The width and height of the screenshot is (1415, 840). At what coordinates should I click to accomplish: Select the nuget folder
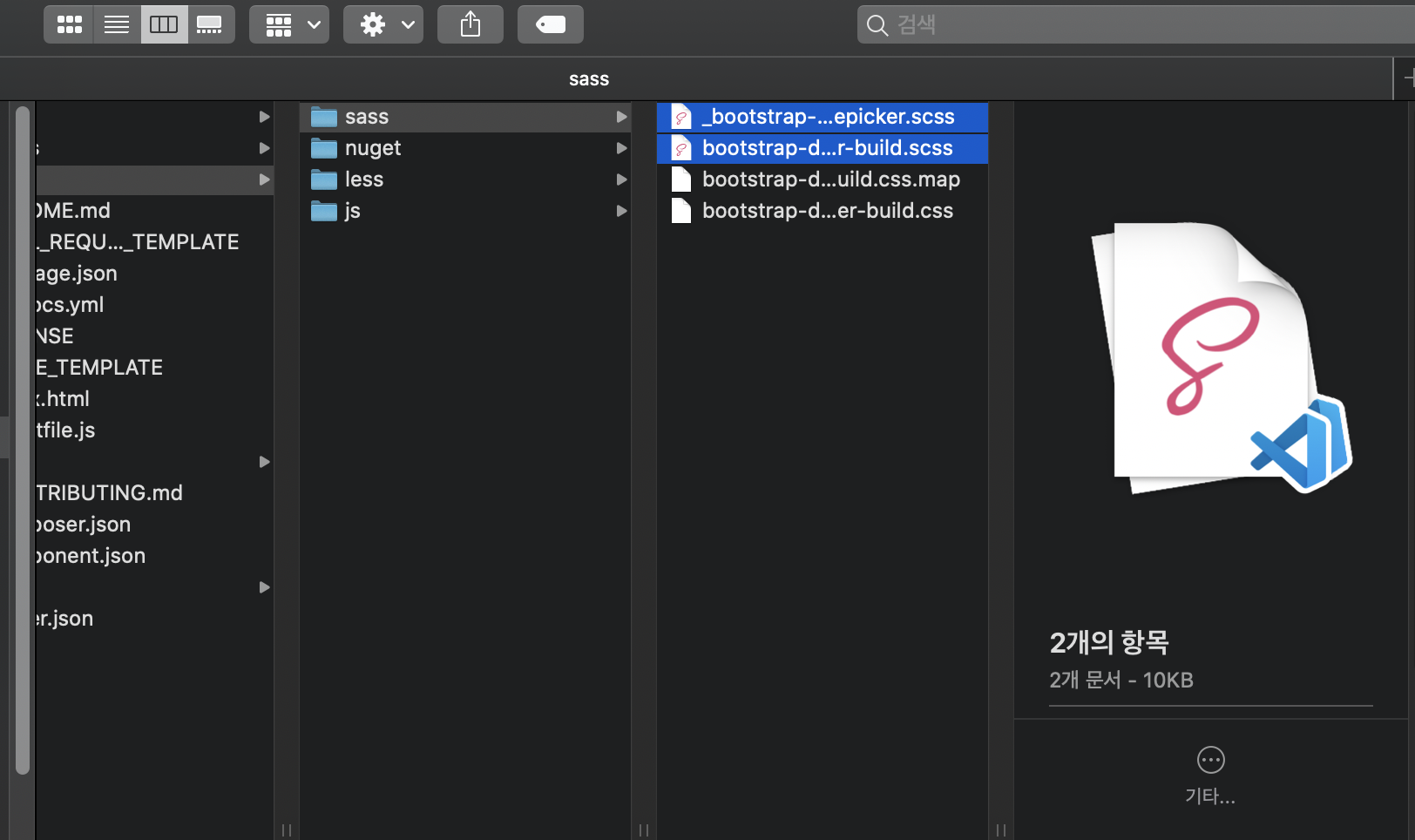coord(465,148)
